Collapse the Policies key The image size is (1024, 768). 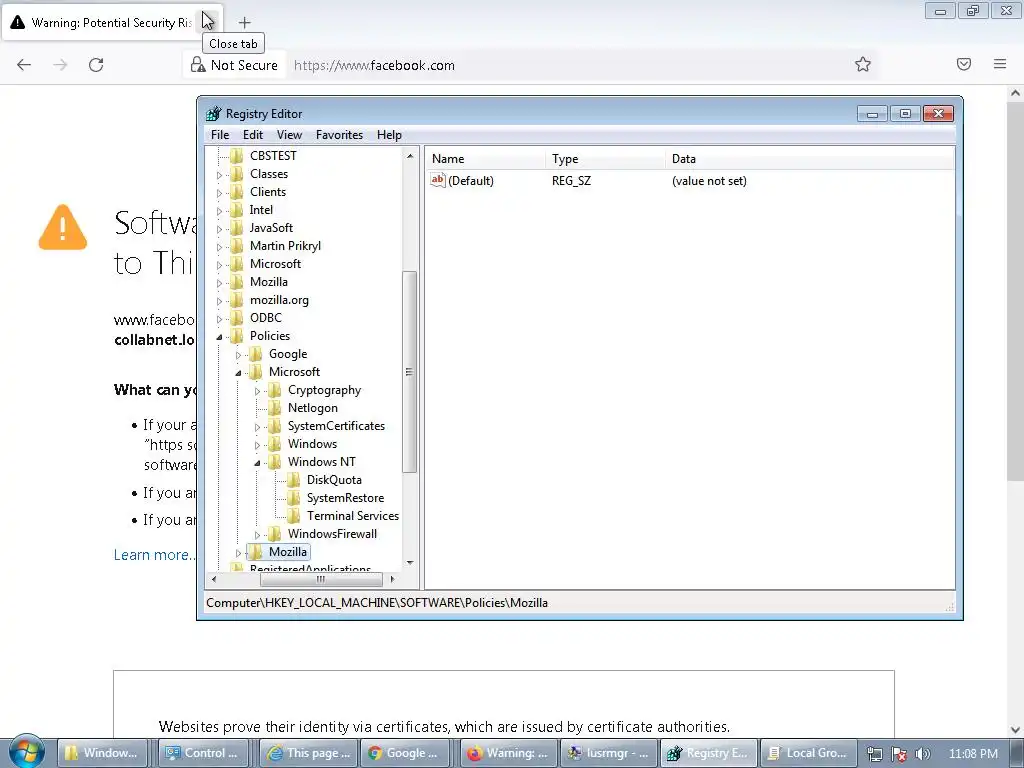(x=219, y=337)
